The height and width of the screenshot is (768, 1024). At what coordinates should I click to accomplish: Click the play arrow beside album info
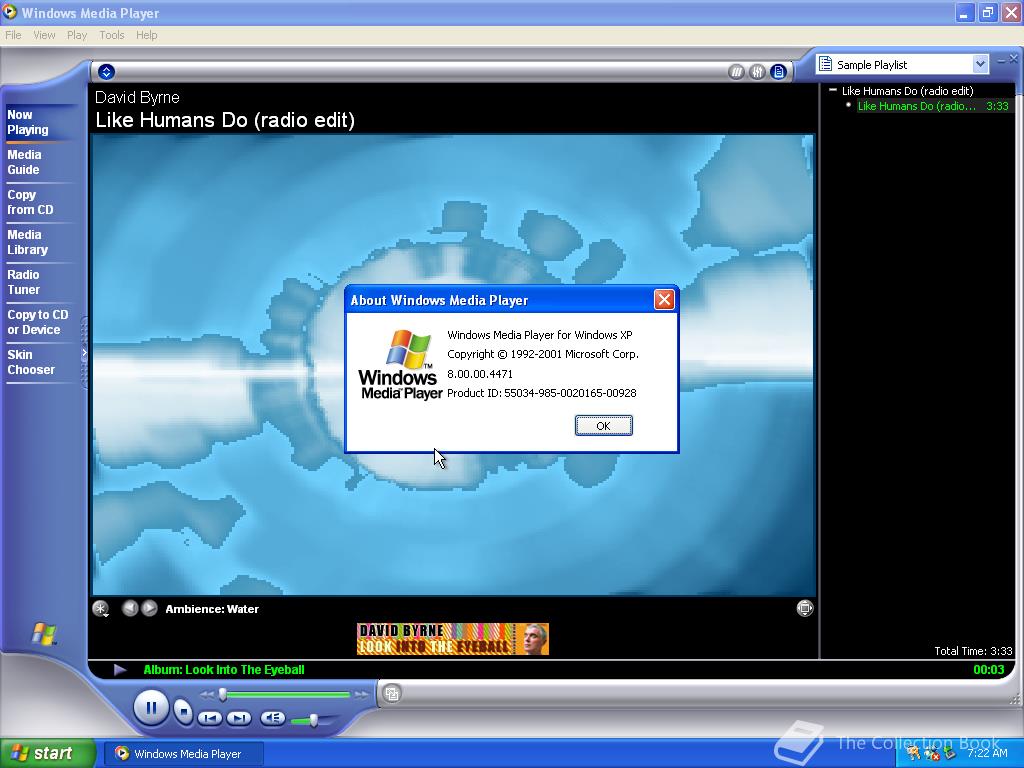[120, 669]
